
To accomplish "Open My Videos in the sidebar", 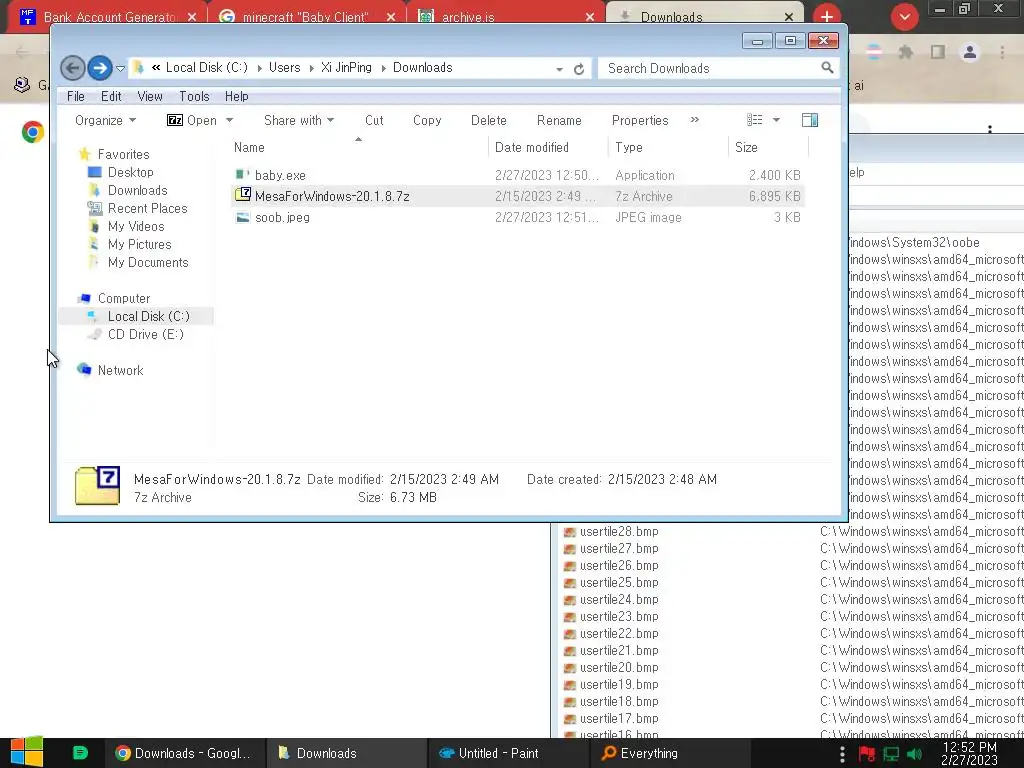I will coord(136,226).
